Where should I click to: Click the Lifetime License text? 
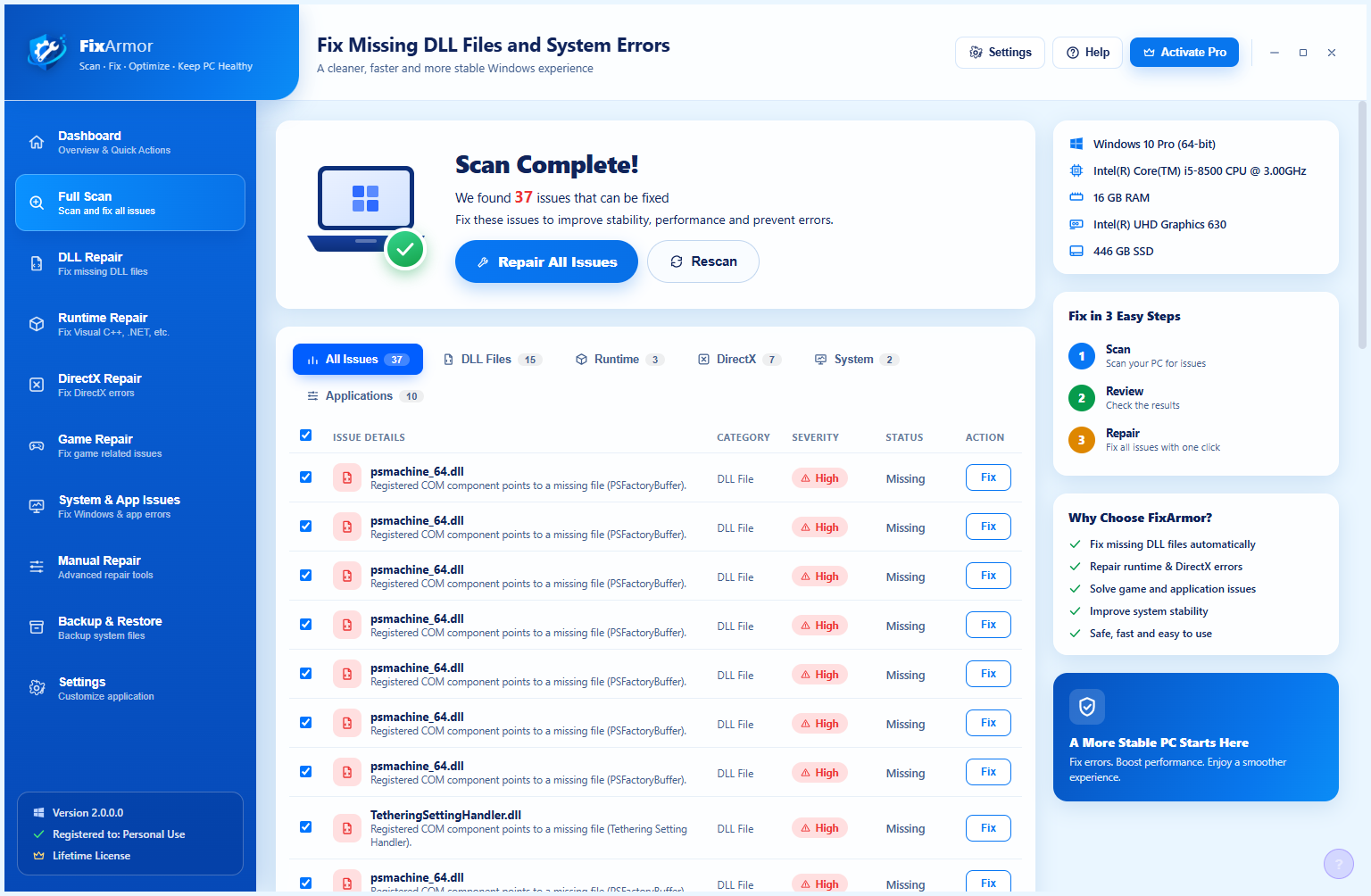[91, 856]
